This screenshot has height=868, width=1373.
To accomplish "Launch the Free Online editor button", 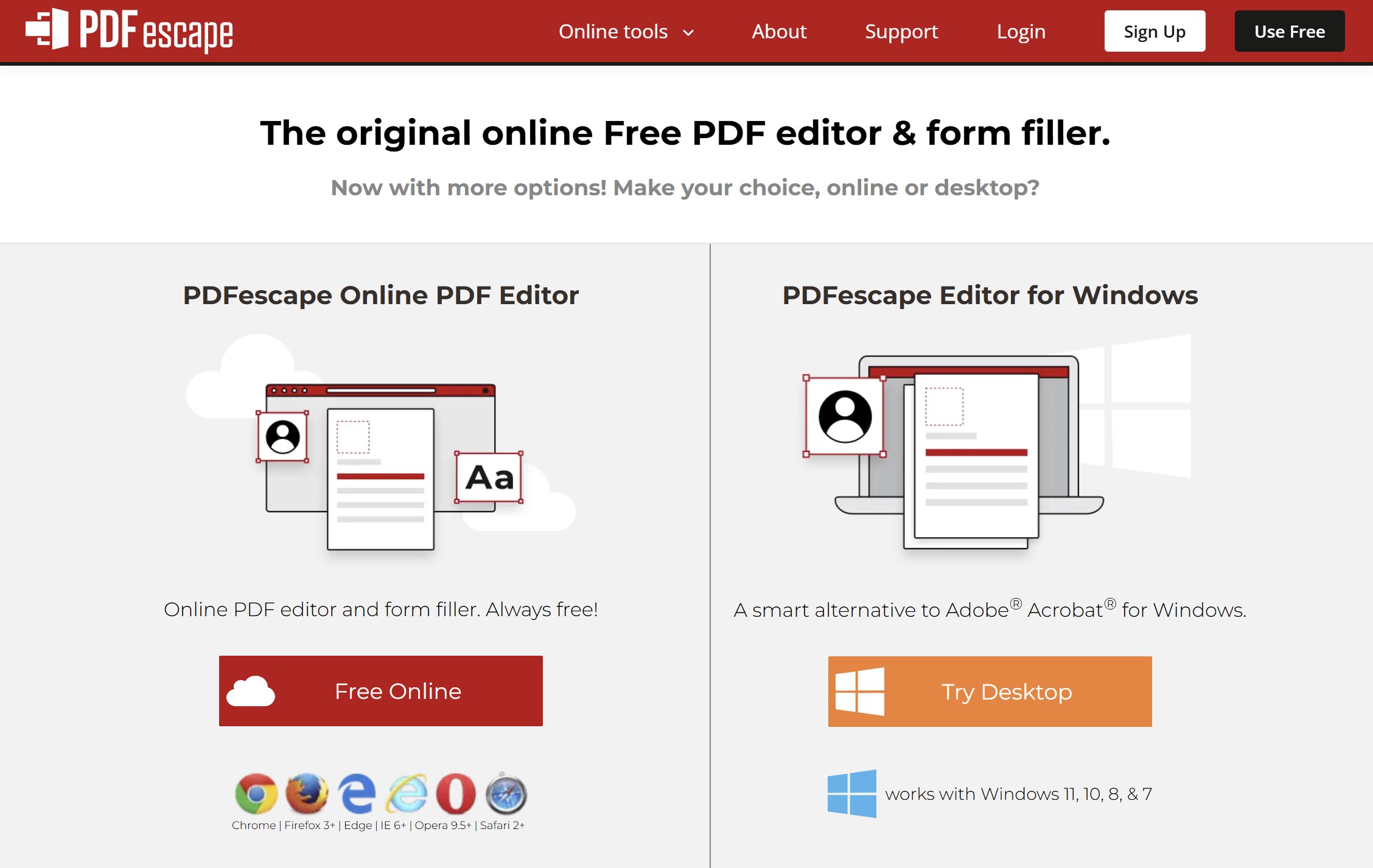I will point(381,691).
